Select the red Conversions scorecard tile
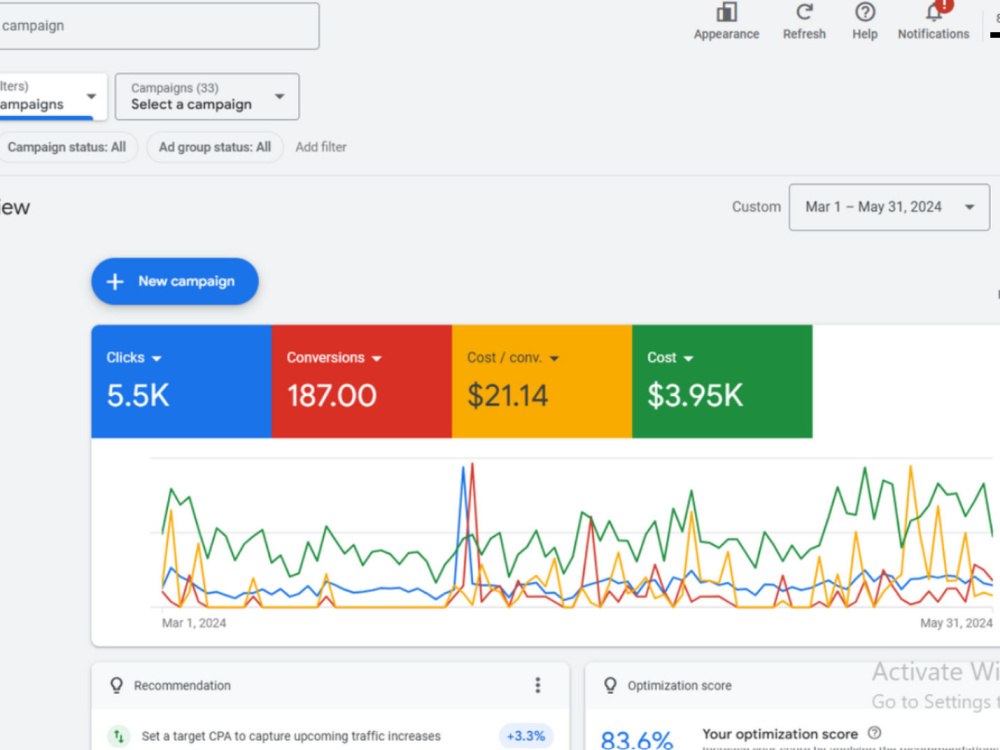Screen dimensions: 1000x750 tap(362, 381)
